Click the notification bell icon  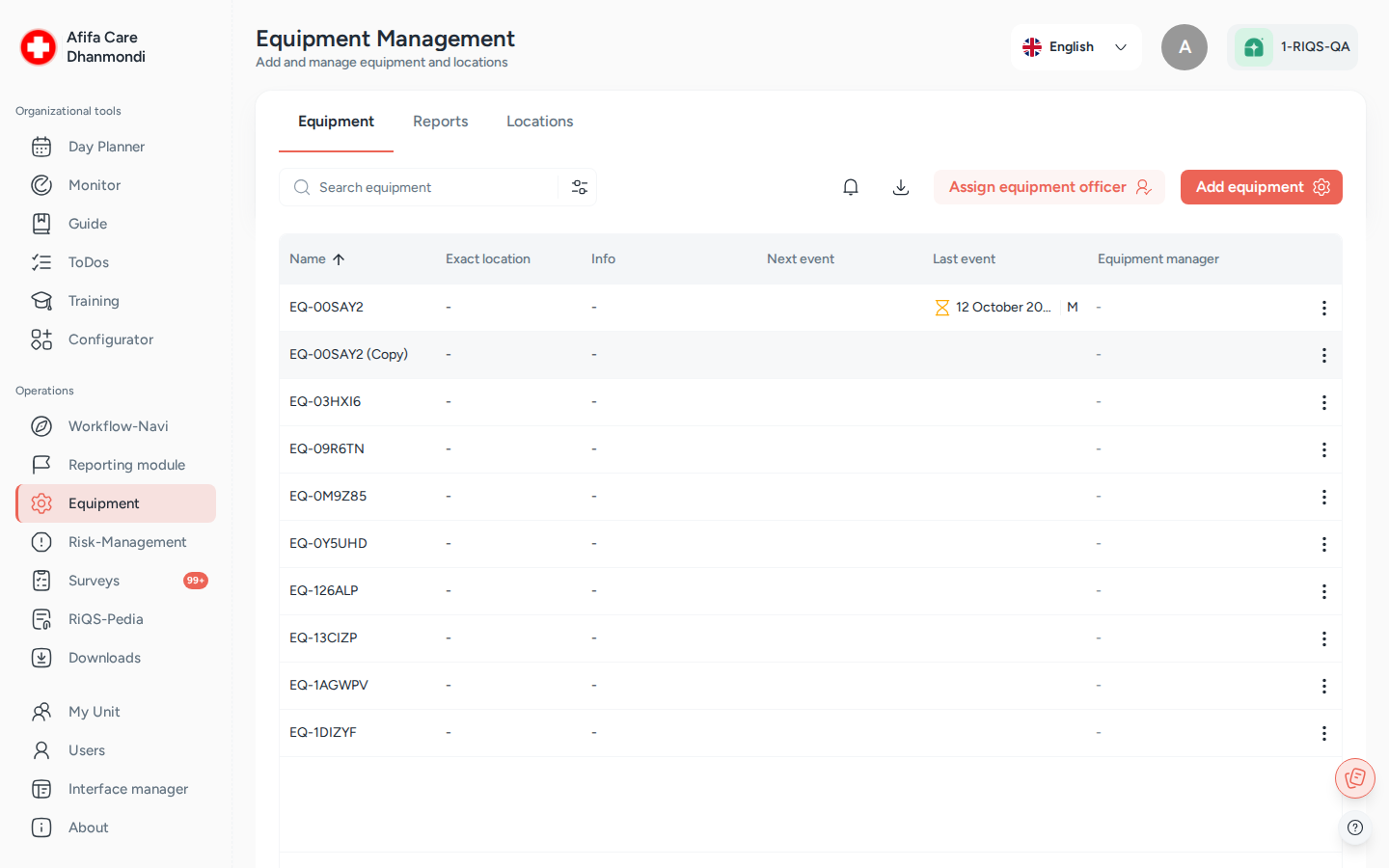click(851, 187)
